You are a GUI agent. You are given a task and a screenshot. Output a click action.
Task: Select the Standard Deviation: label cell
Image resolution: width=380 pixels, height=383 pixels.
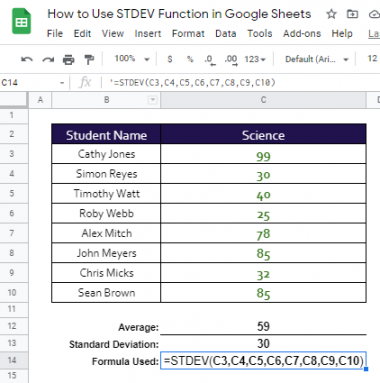(x=106, y=344)
